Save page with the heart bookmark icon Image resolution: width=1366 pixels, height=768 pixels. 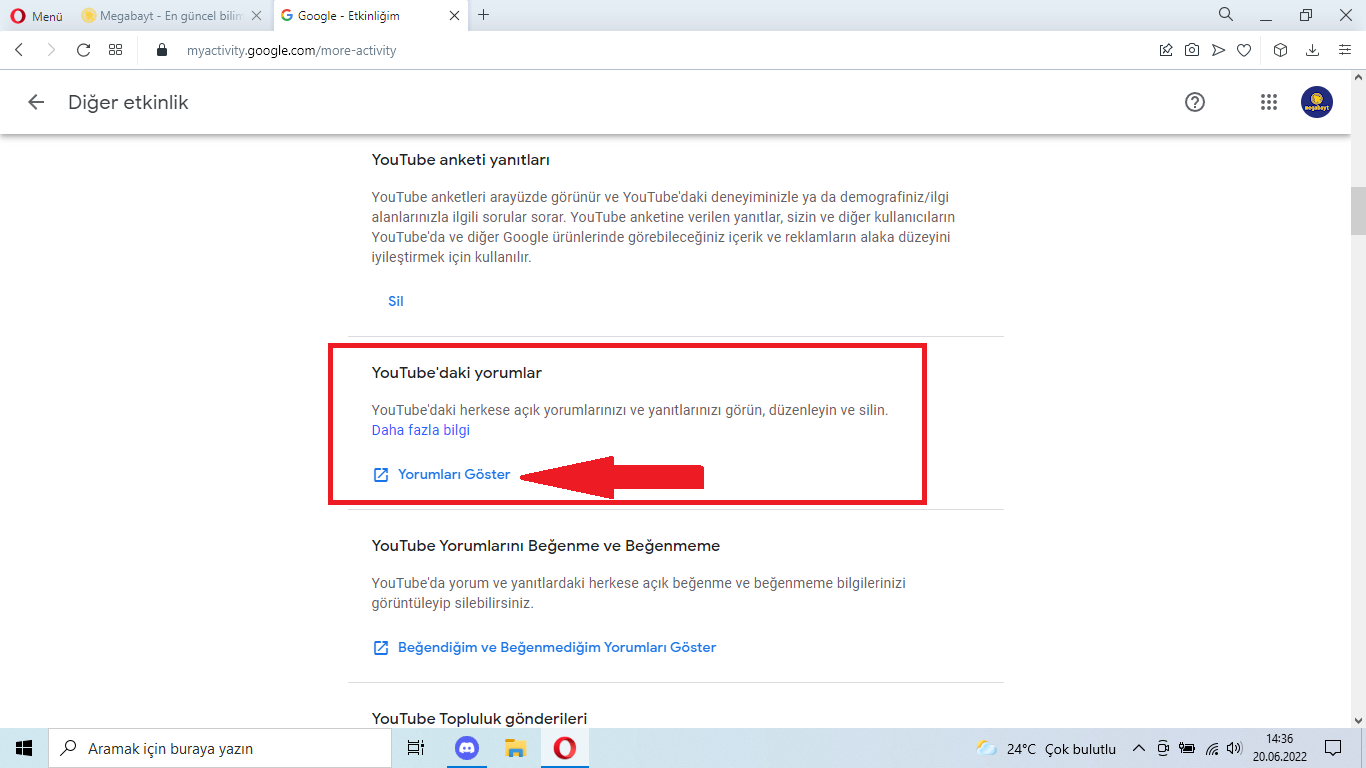pos(1244,48)
